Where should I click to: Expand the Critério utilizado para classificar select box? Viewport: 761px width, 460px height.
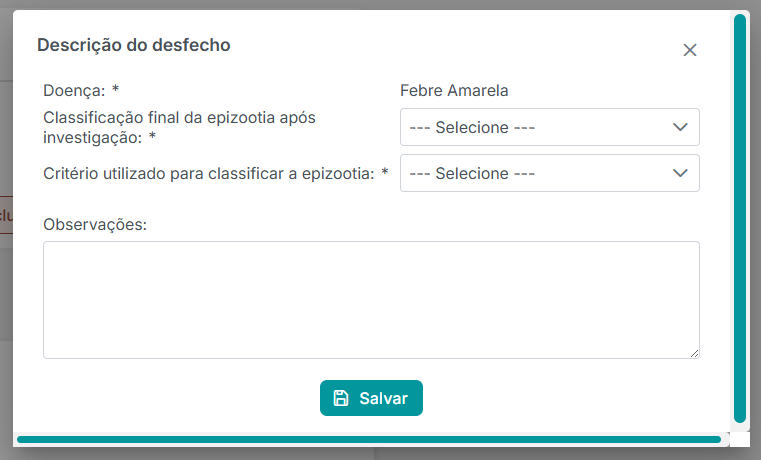coord(549,173)
